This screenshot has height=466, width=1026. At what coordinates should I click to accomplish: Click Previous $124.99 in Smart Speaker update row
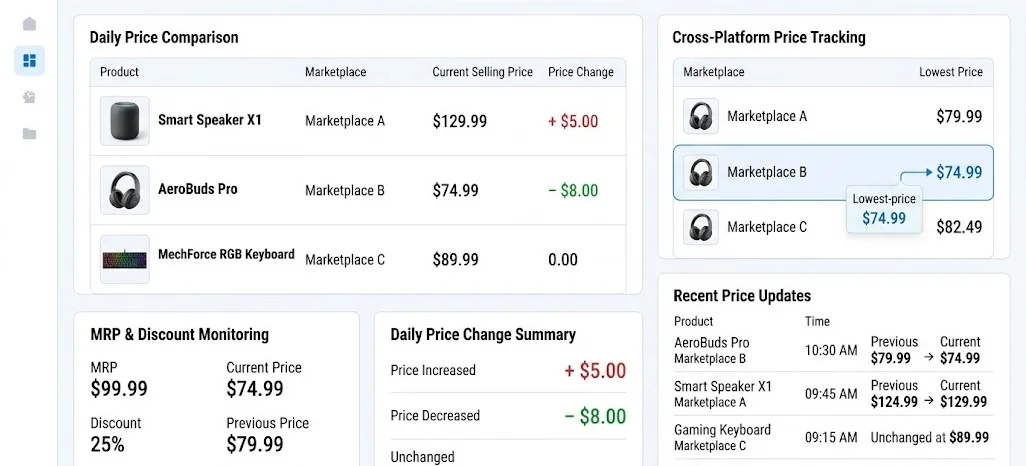(x=894, y=394)
